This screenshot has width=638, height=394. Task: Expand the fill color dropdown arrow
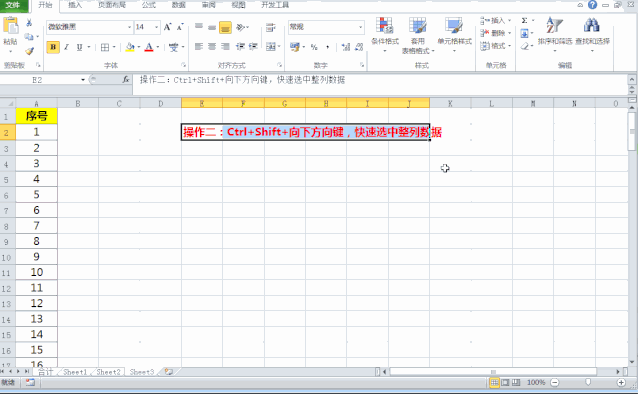139,47
